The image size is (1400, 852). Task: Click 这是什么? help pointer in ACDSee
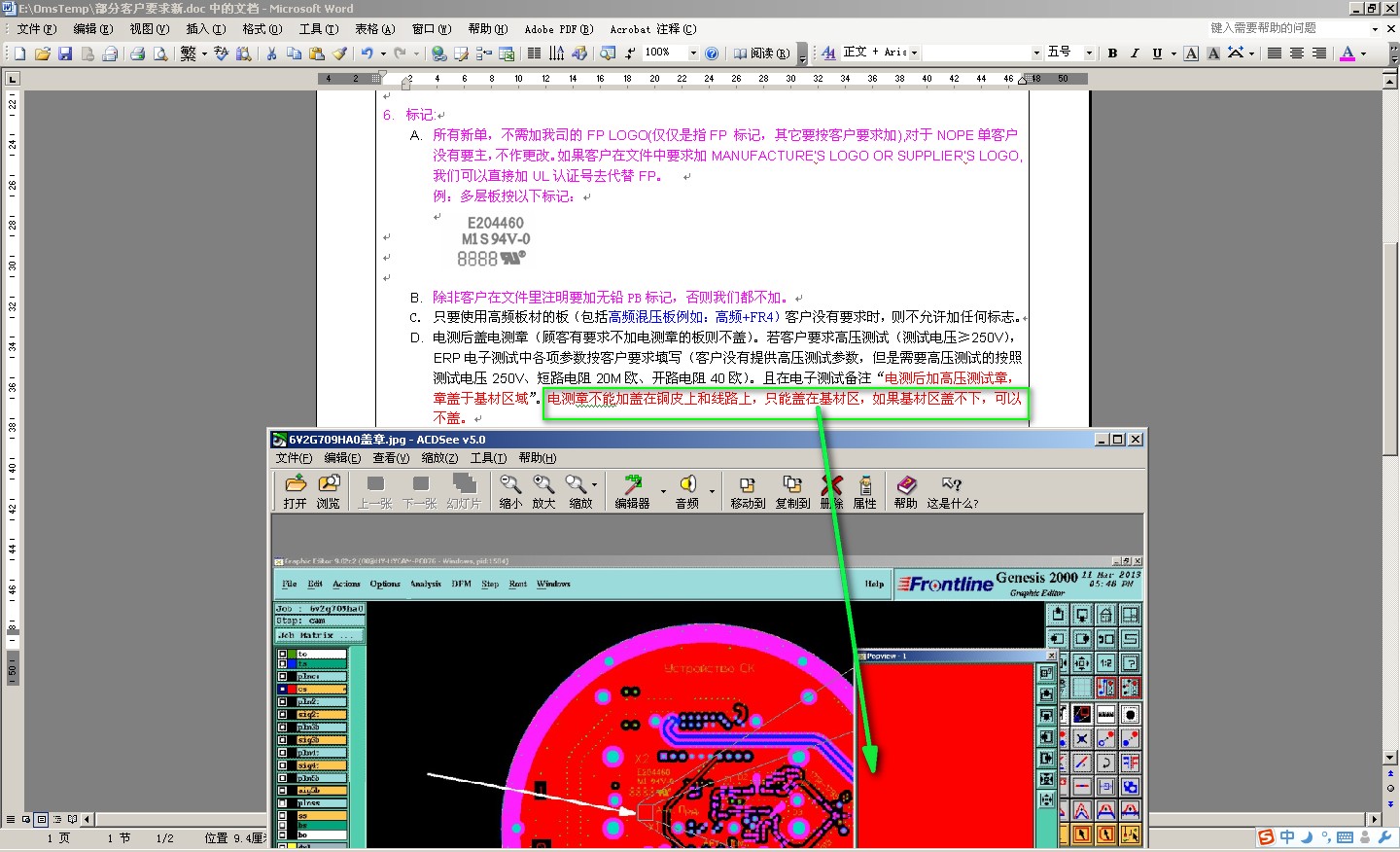(953, 491)
